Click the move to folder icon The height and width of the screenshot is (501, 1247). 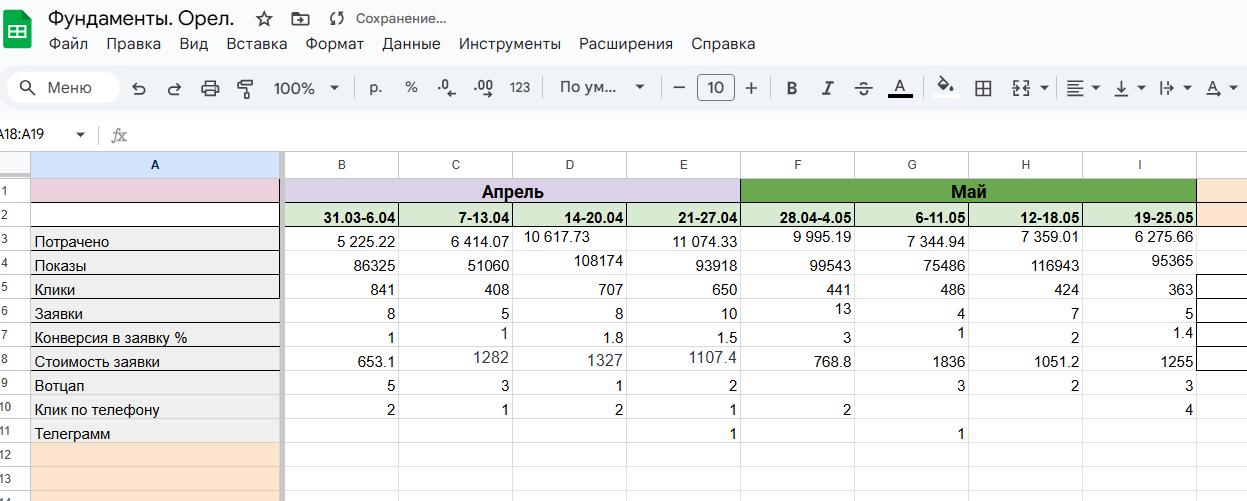(300, 19)
